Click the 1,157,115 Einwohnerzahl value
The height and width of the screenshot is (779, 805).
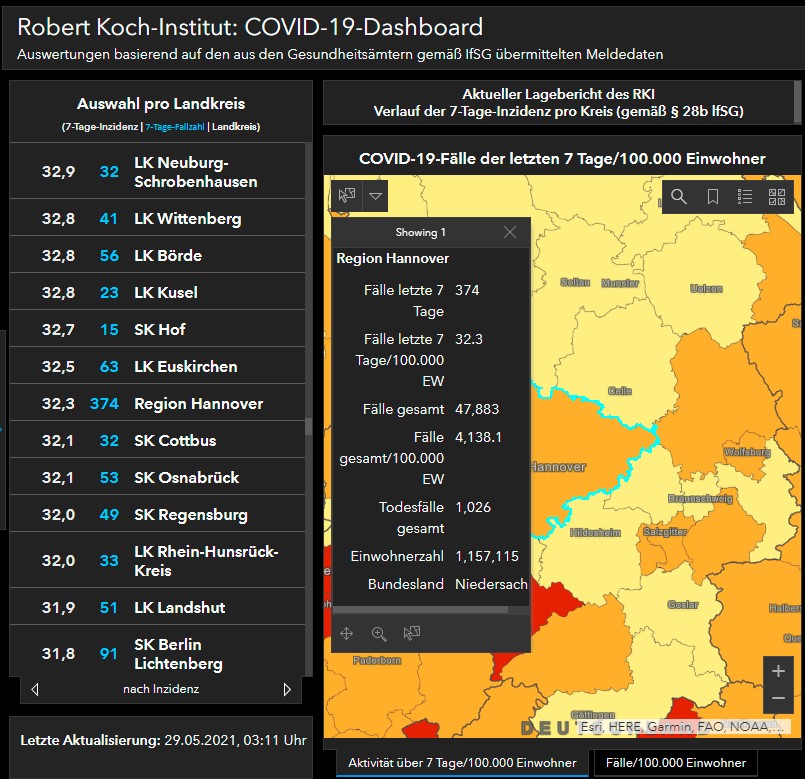pos(487,556)
